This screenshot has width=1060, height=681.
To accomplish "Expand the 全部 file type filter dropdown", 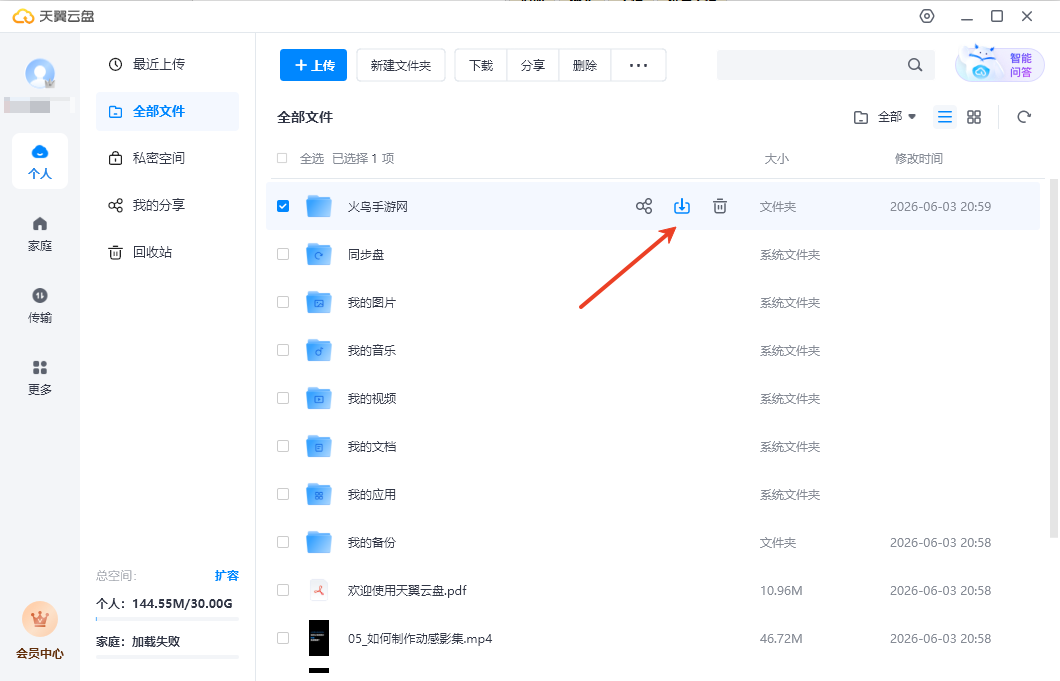I will [885, 117].
